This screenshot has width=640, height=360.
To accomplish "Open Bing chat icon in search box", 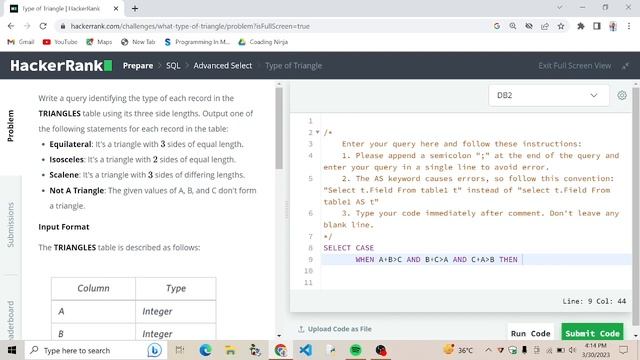I will click(155, 350).
